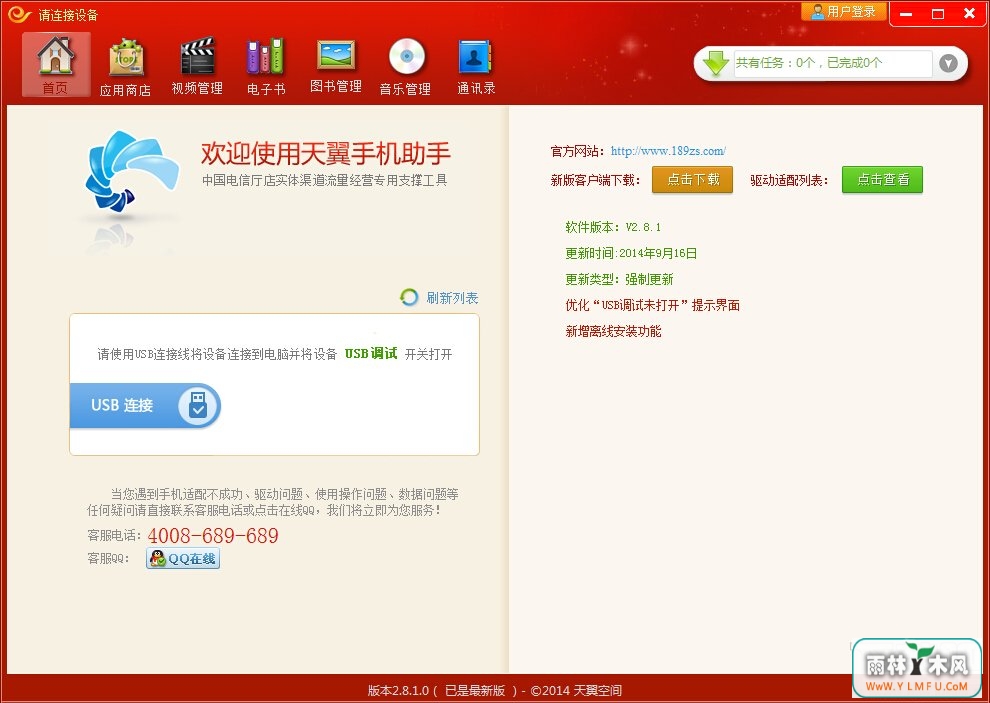990x703 pixels.
Task: Click the 更新类型: 强制更新 text
Action: click(619, 279)
